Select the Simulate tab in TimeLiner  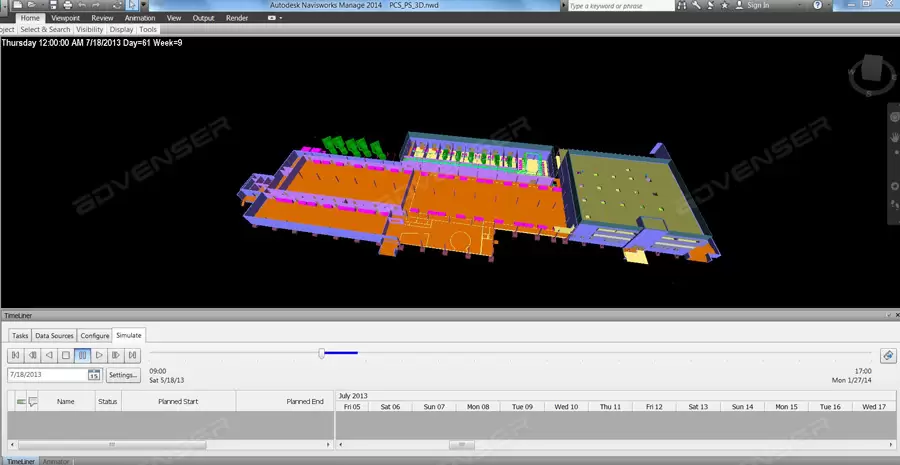[x=129, y=335]
